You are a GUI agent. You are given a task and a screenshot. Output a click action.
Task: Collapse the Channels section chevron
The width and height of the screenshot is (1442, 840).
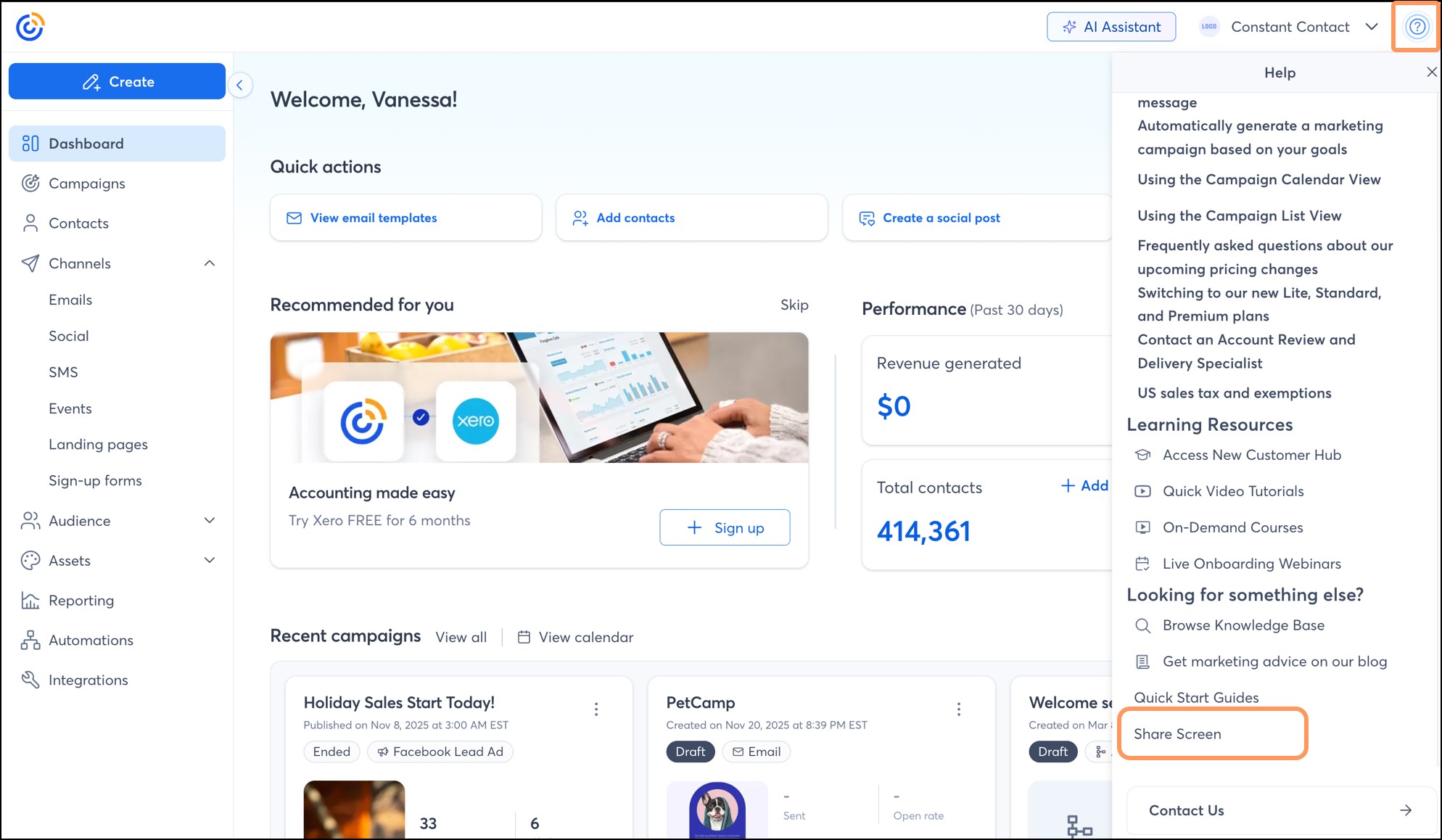[210, 263]
